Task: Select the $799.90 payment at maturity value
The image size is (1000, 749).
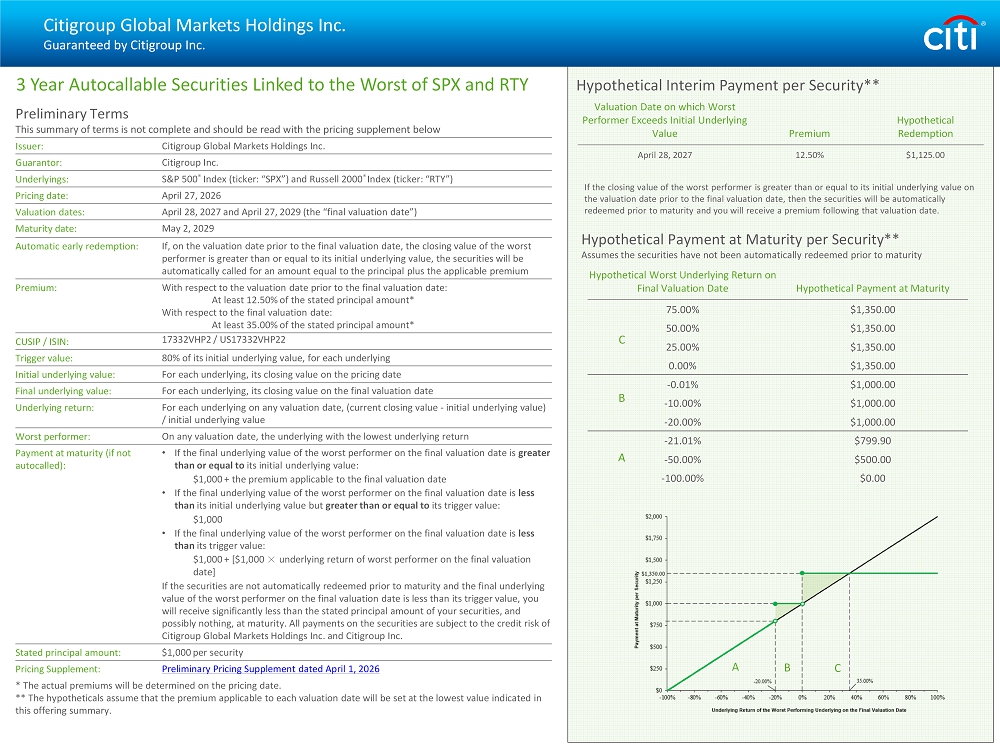Action: pos(872,440)
